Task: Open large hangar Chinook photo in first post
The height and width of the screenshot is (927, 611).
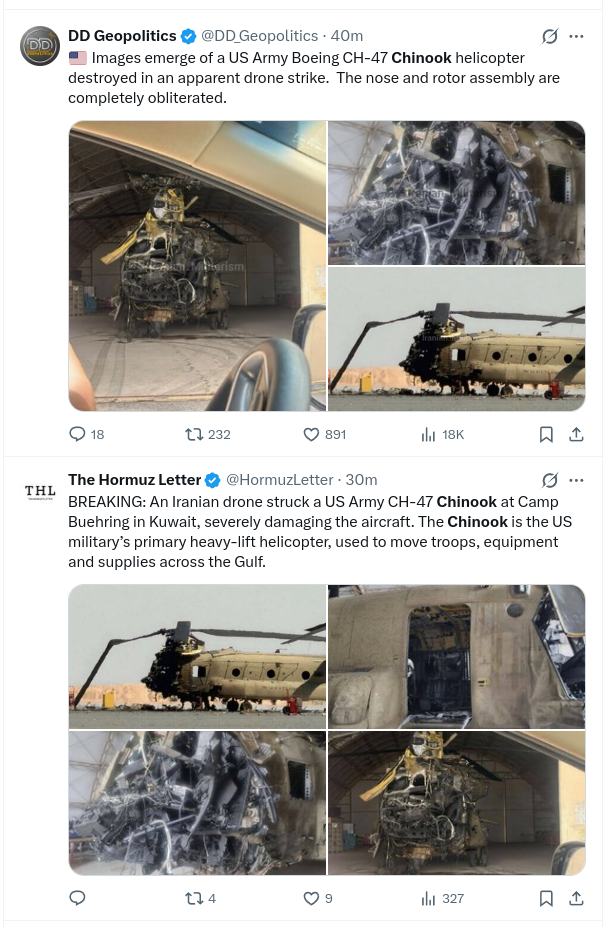Action: (x=198, y=266)
